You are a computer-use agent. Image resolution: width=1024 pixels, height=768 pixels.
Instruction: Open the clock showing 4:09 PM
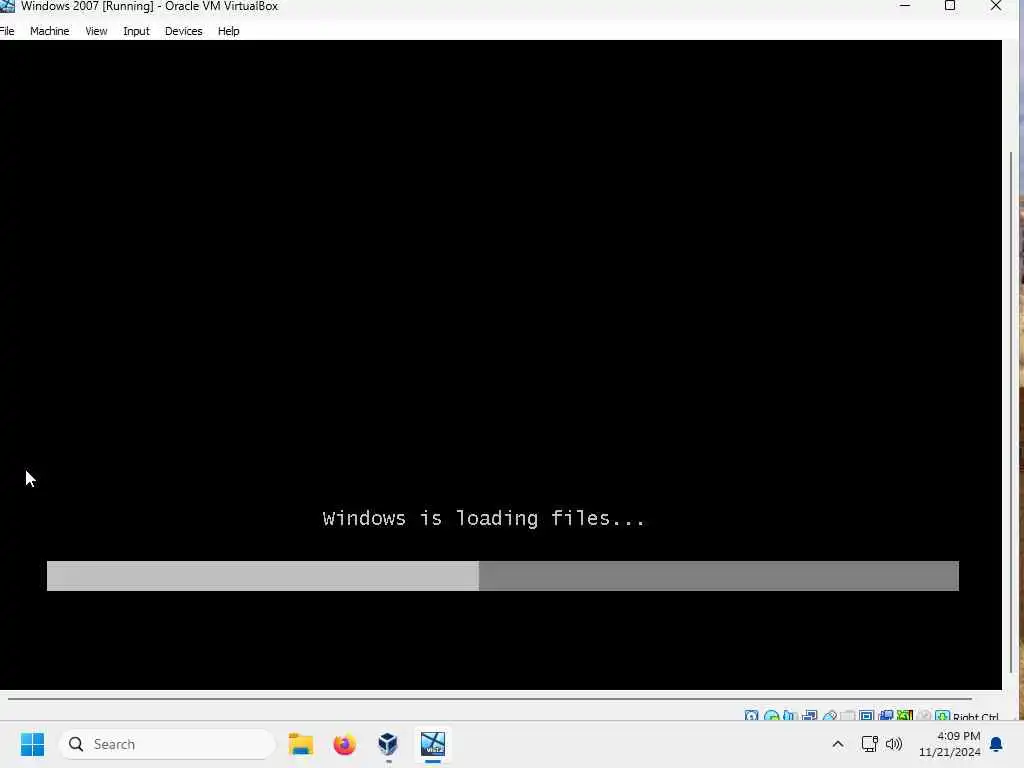(x=950, y=744)
